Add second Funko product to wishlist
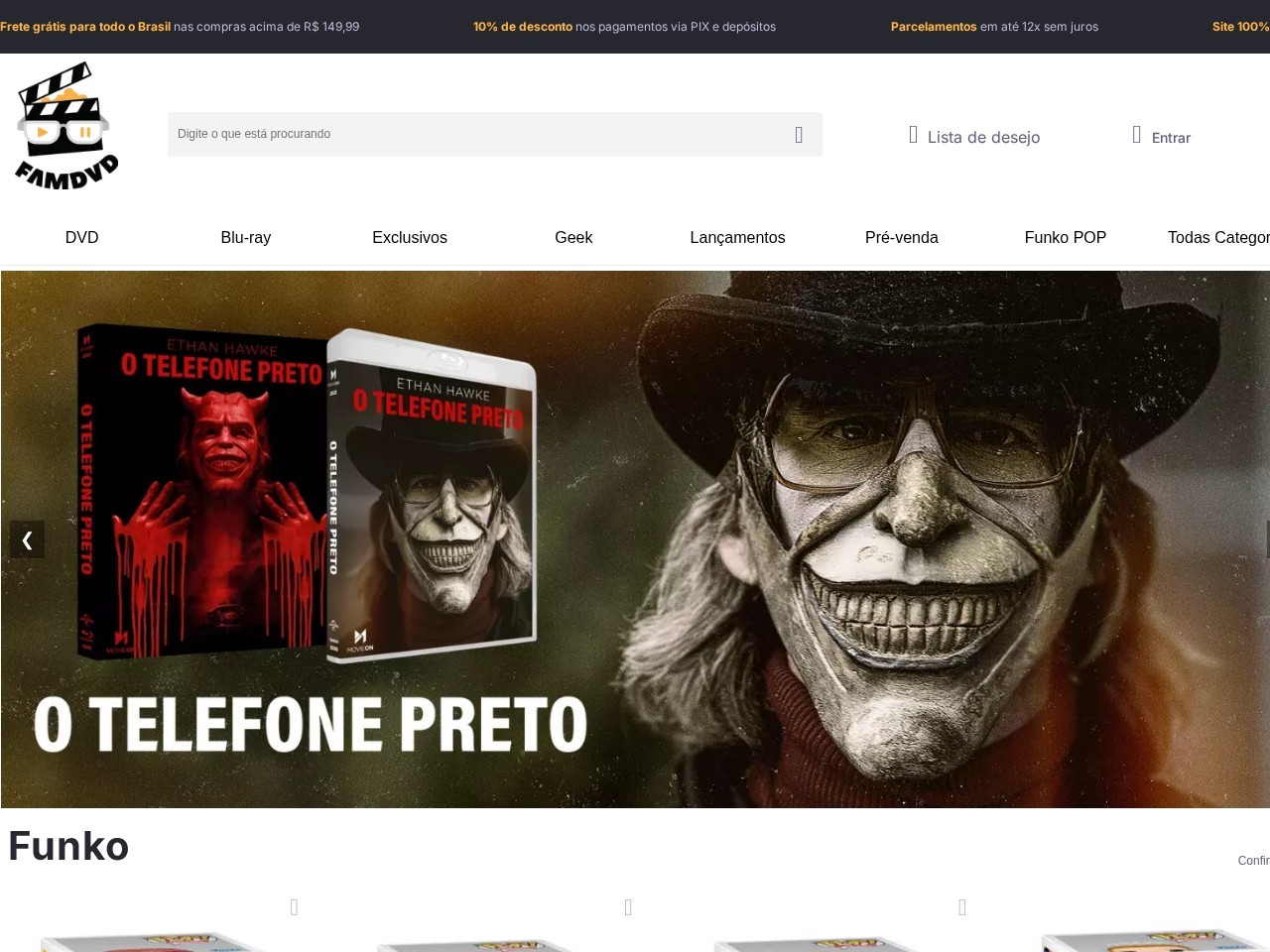The width and height of the screenshot is (1270, 952). tap(628, 907)
